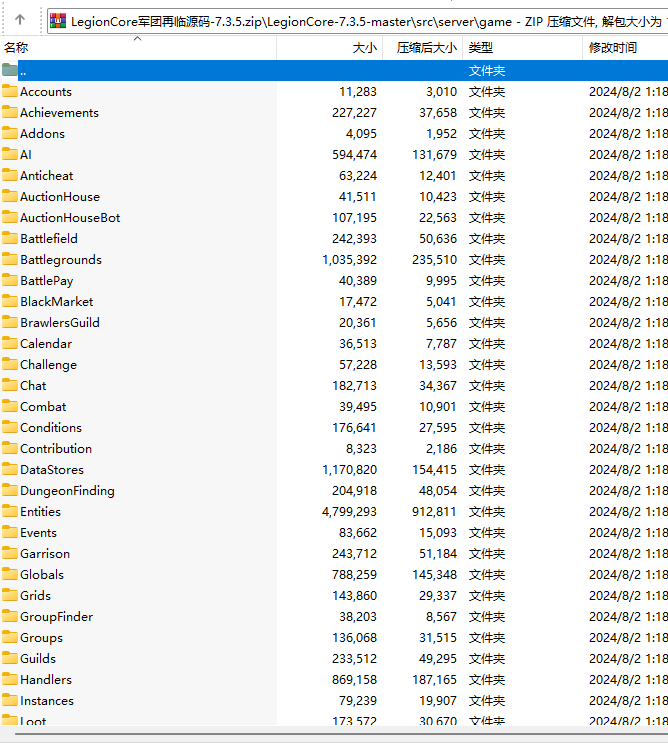Select the Globals folder name
This screenshot has height=743, width=668.
pyautogui.click(x=42, y=574)
